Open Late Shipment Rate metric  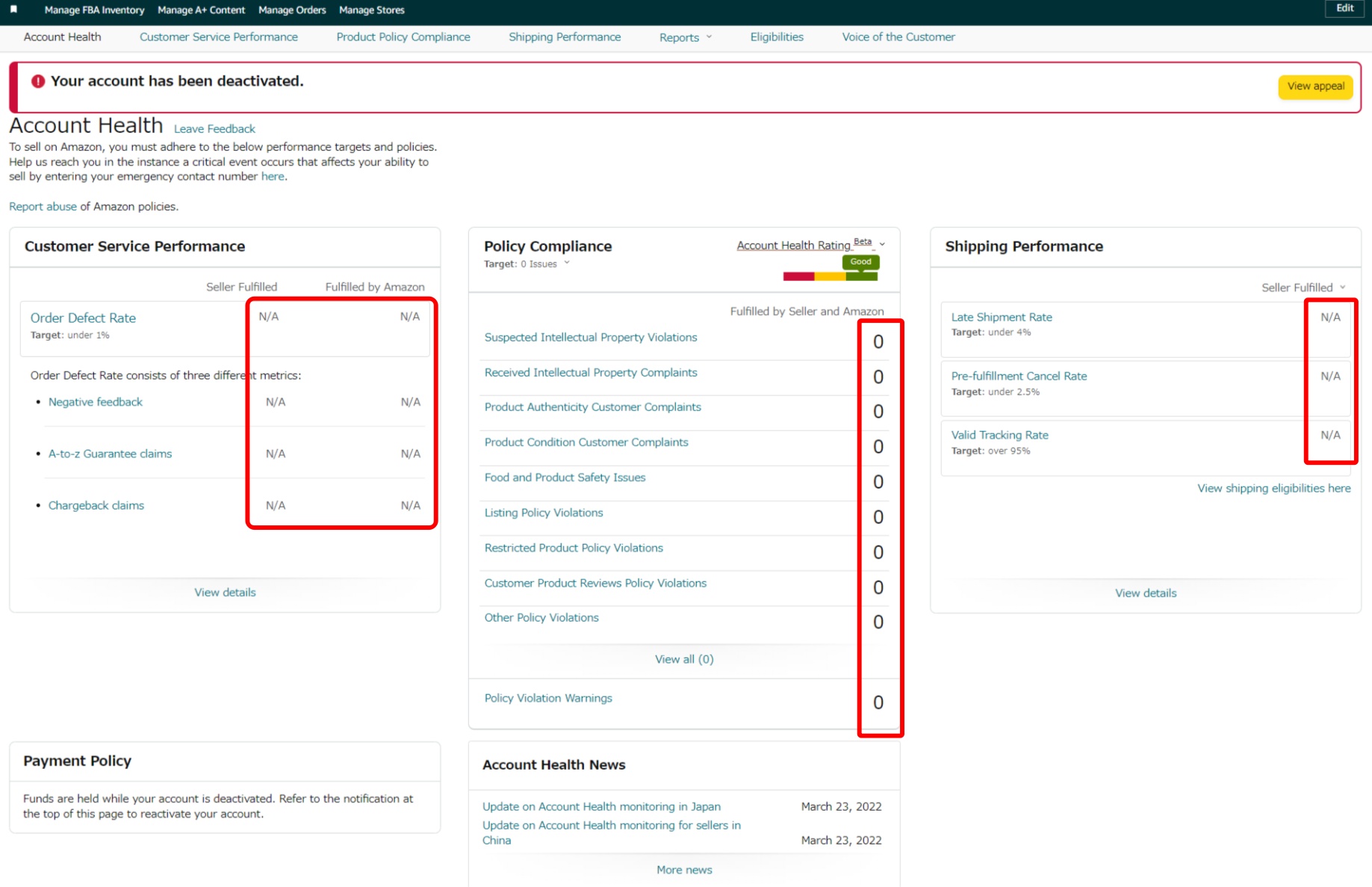[x=1002, y=317]
